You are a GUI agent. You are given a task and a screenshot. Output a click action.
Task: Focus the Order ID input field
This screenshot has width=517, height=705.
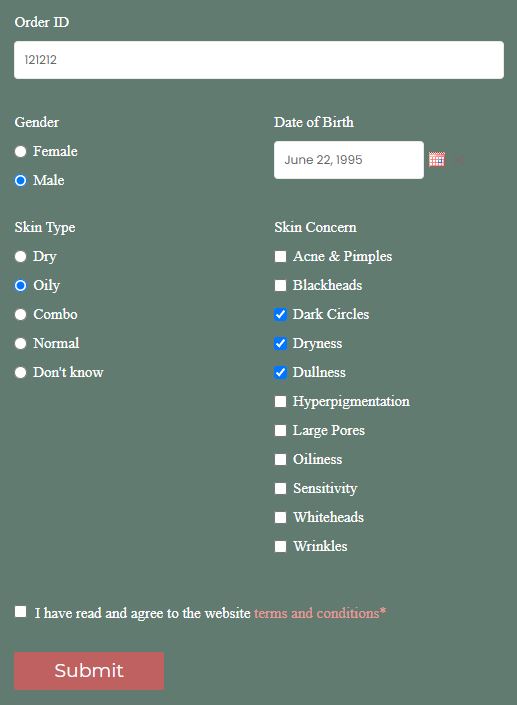click(x=259, y=60)
